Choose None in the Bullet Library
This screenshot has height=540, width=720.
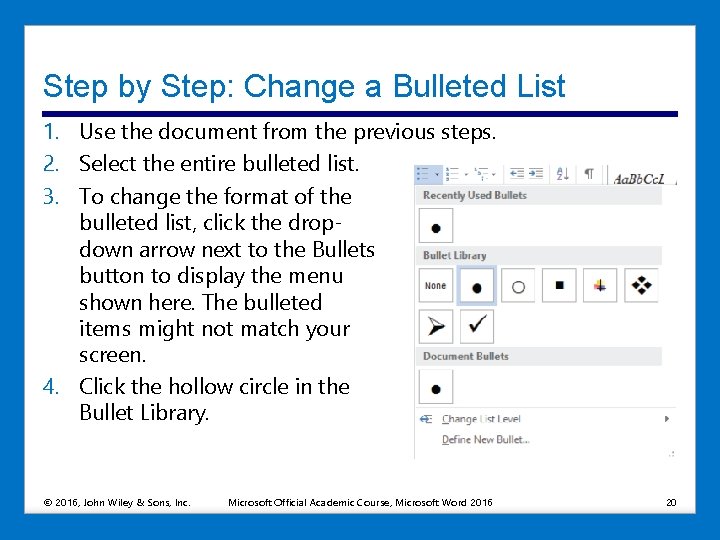point(436,286)
